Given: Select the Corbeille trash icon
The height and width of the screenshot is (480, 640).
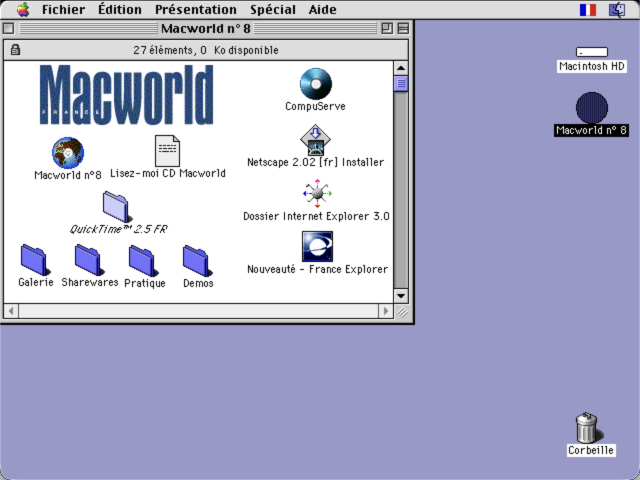Looking at the screenshot, I should [x=588, y=427].
